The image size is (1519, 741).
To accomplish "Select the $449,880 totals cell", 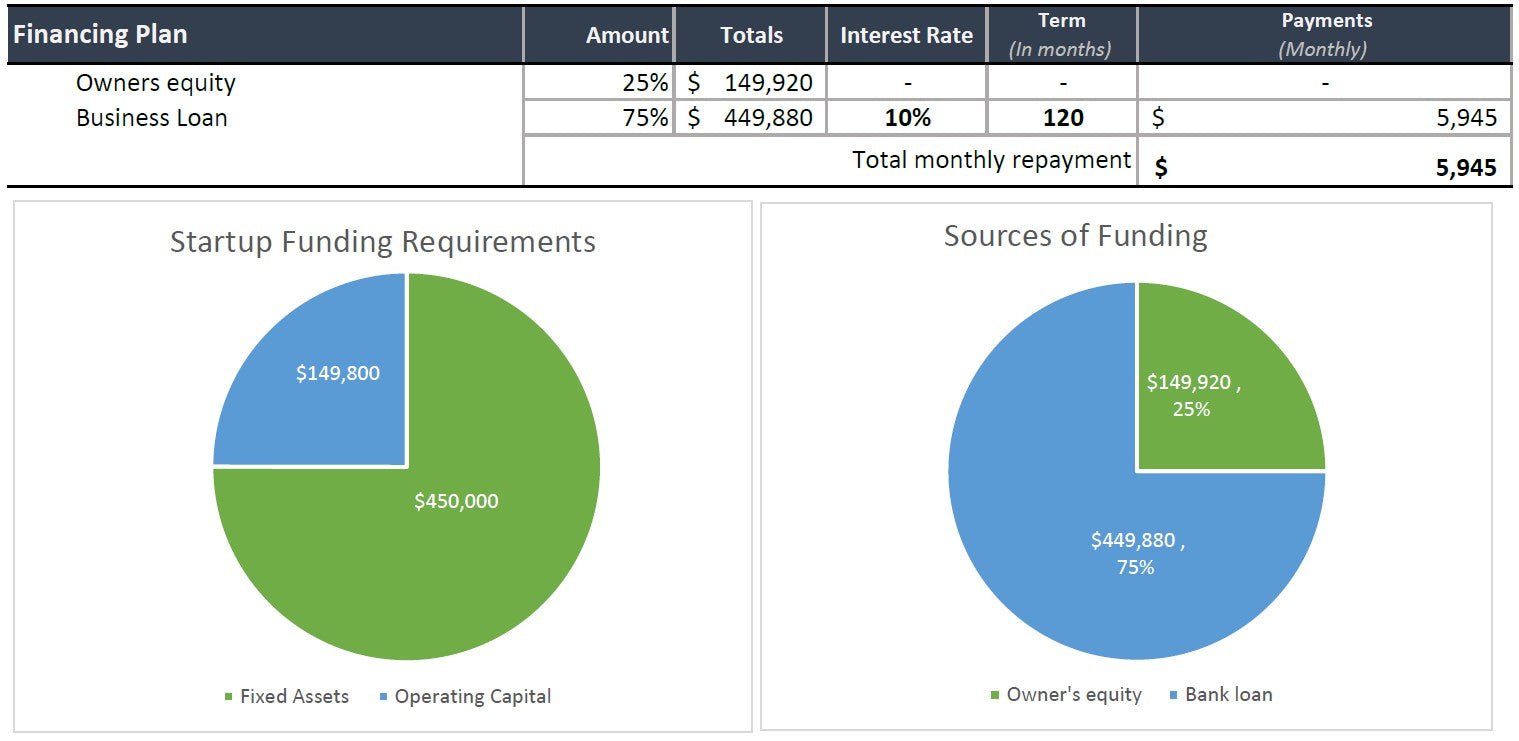I will tap(751, 118).
